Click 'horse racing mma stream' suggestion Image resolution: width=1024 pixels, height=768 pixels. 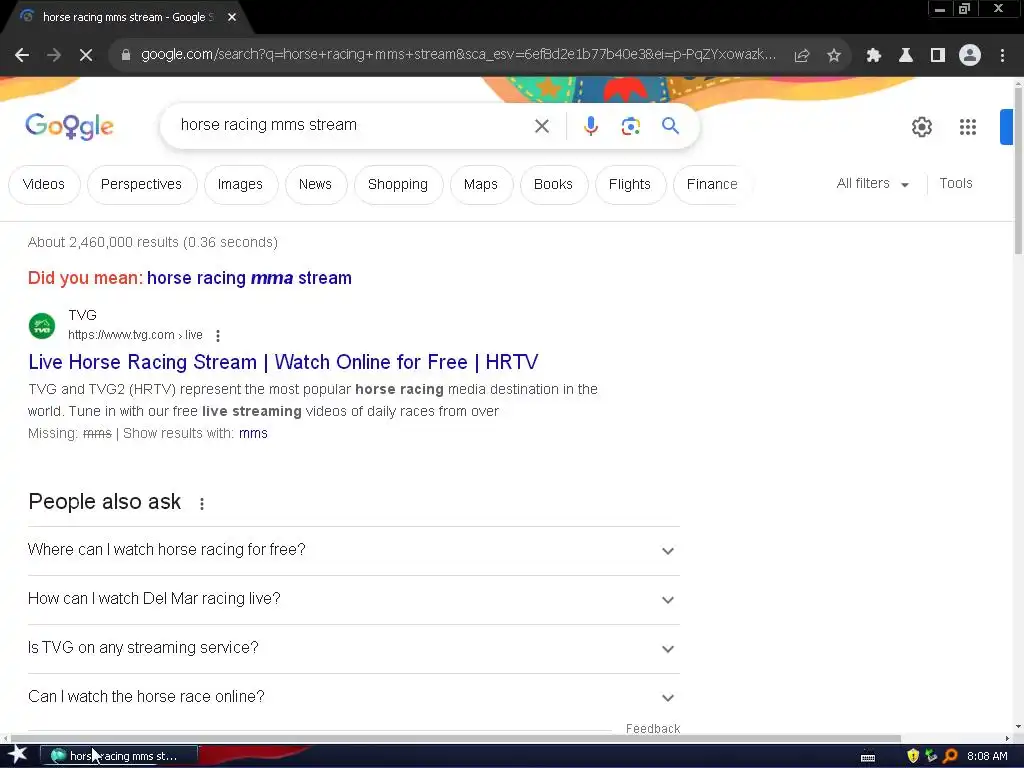[x=249, y=278]
